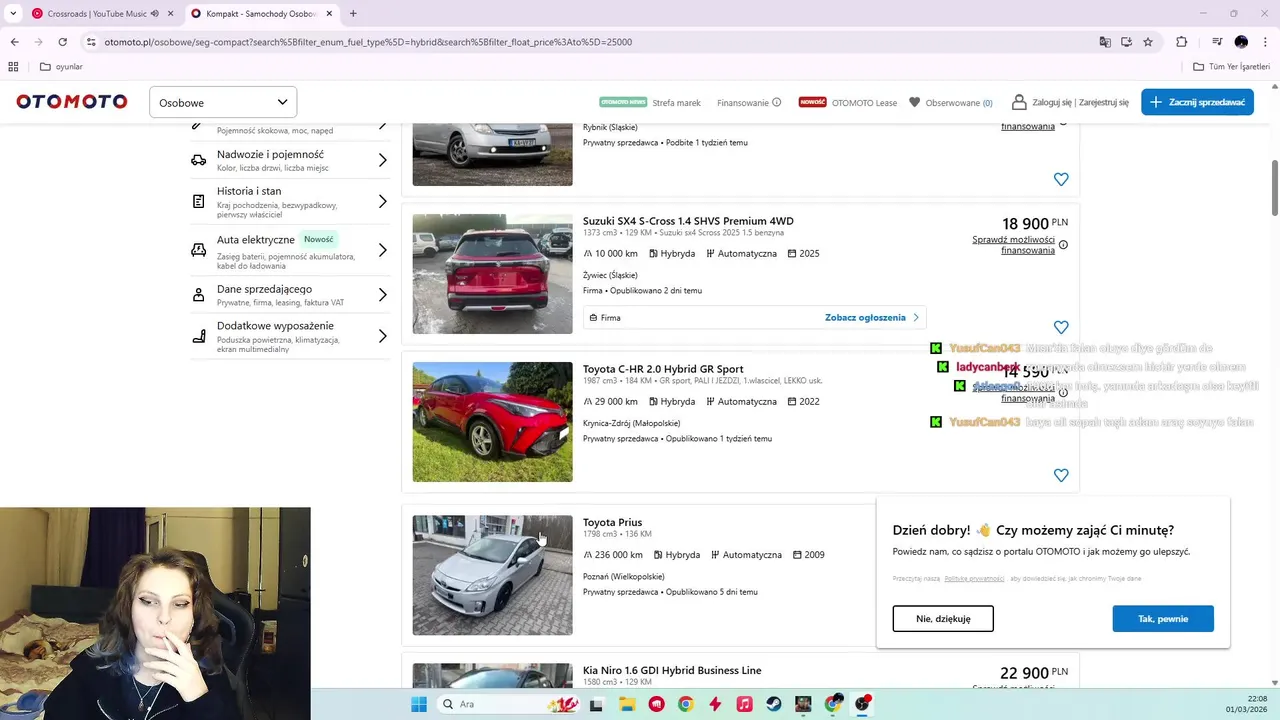1280x720 pixels.
Task: Open the Chrome profile avatar
Action: pyautogui.click(x=1241, y=42)
